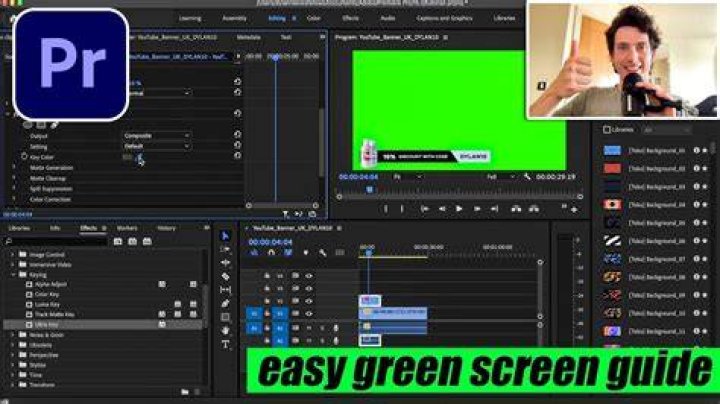Select the Razor tool
This screenshot has width=720, height=404.
225,276
